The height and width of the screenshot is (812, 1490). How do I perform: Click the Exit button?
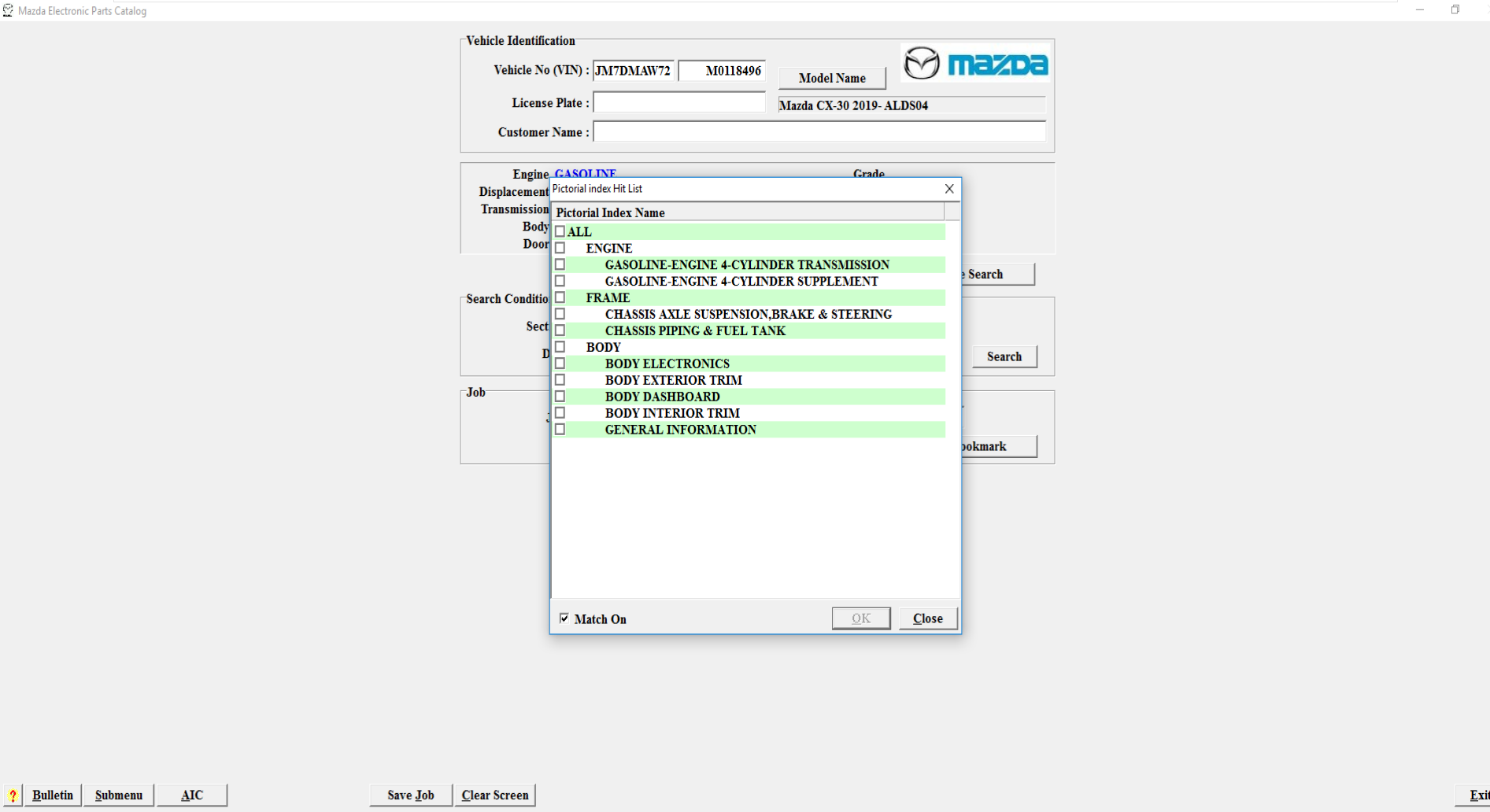pyautogui.click(x=1473, y=795)
